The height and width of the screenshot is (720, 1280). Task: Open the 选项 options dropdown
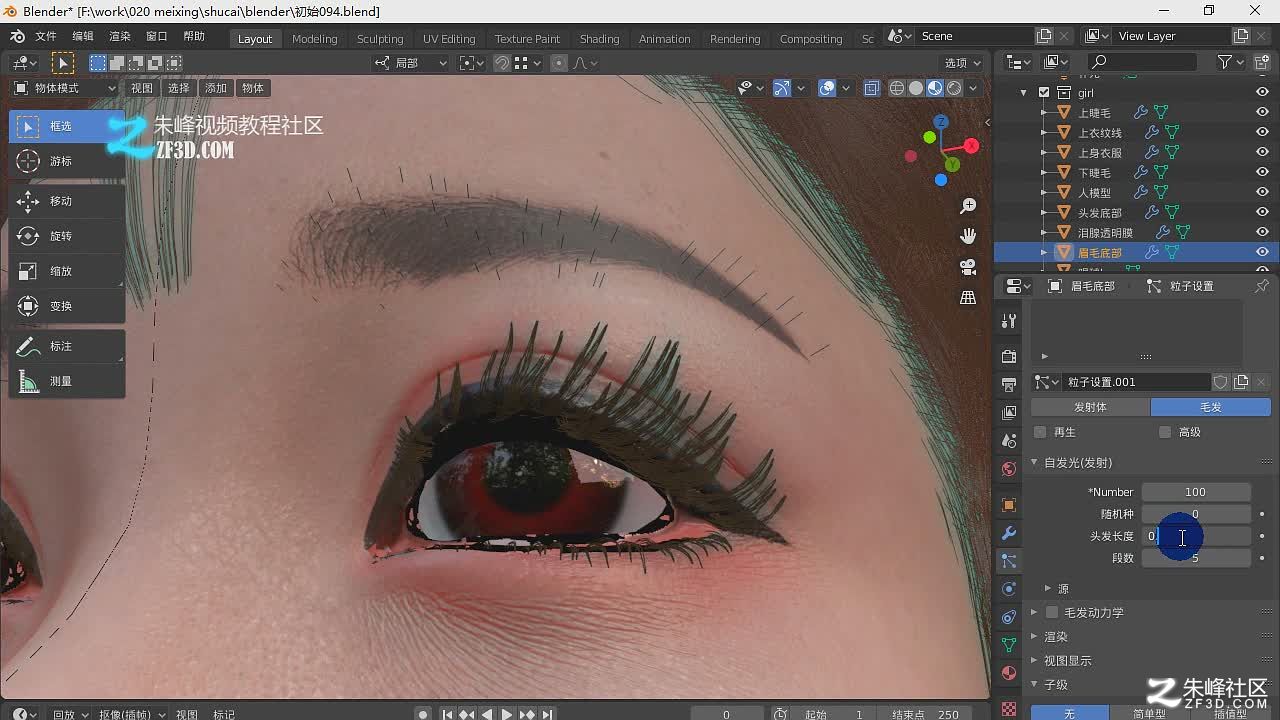963,63
